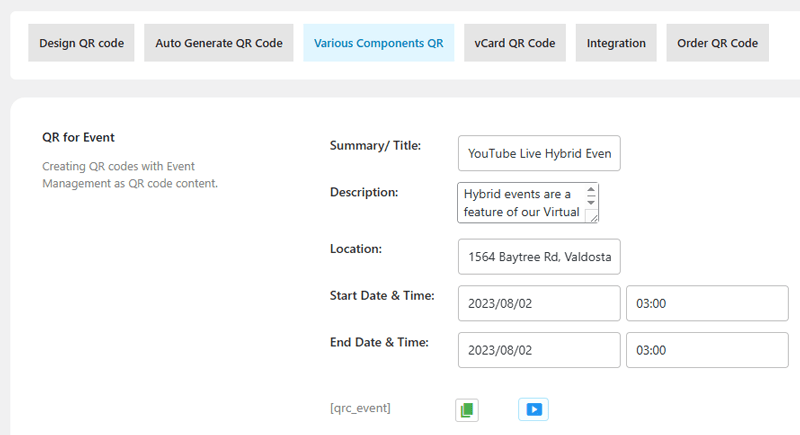Switch to Auto Generate QR Code tab
The image size is (800, 435).
(x=219, y=43)
